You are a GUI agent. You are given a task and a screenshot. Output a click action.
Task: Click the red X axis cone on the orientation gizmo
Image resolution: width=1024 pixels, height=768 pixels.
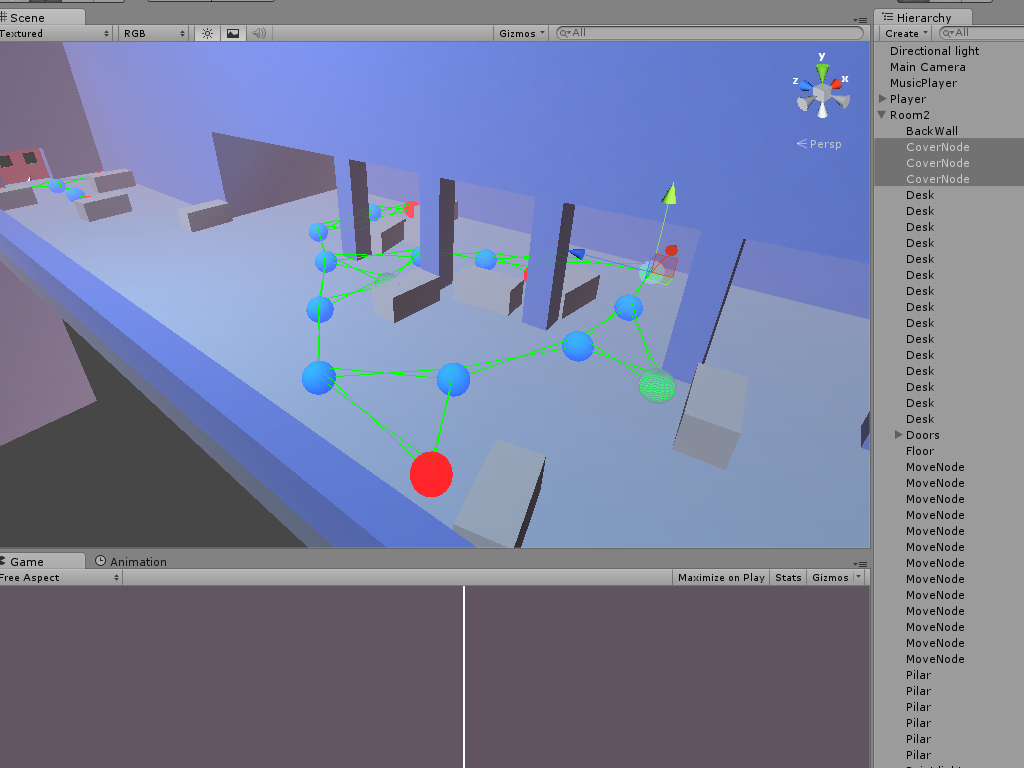pyautogui.click(x=837, y=84)
